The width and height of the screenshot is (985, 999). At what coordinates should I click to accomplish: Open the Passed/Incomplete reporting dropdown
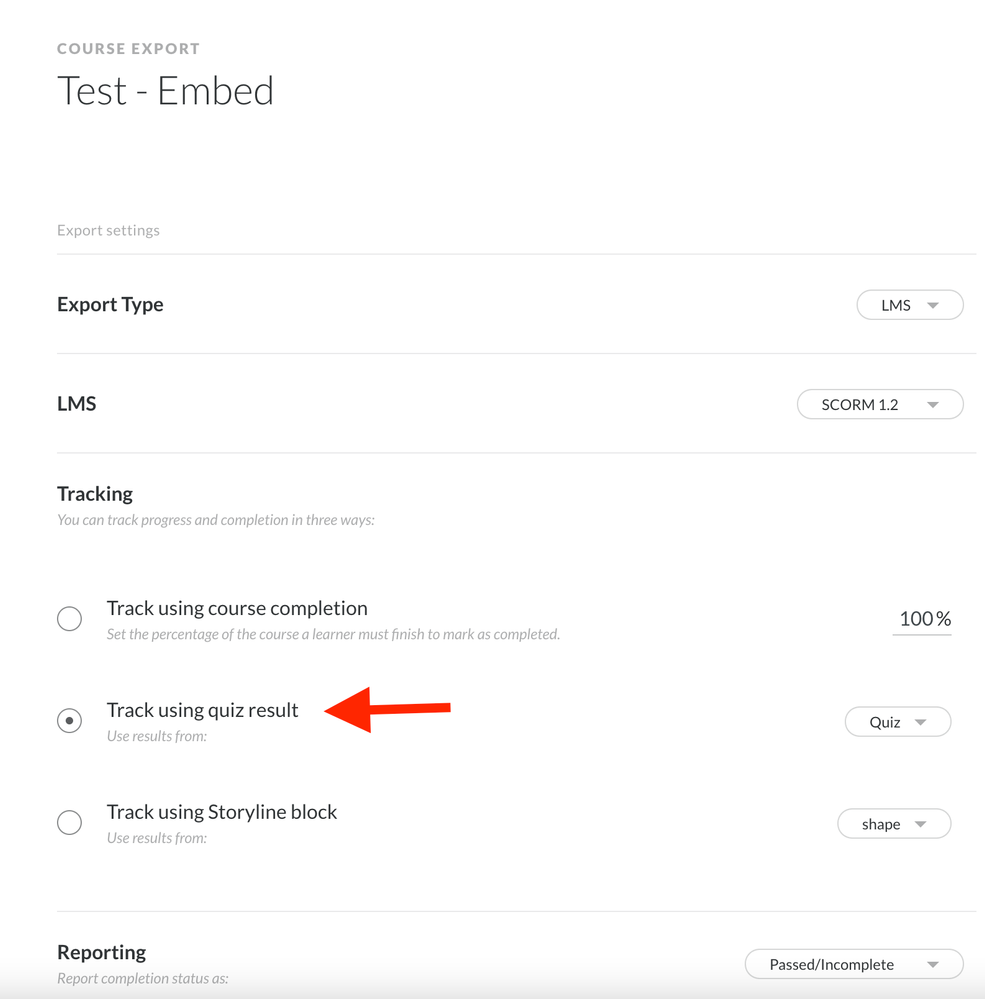pyautogui.click(x=853, y=965)
